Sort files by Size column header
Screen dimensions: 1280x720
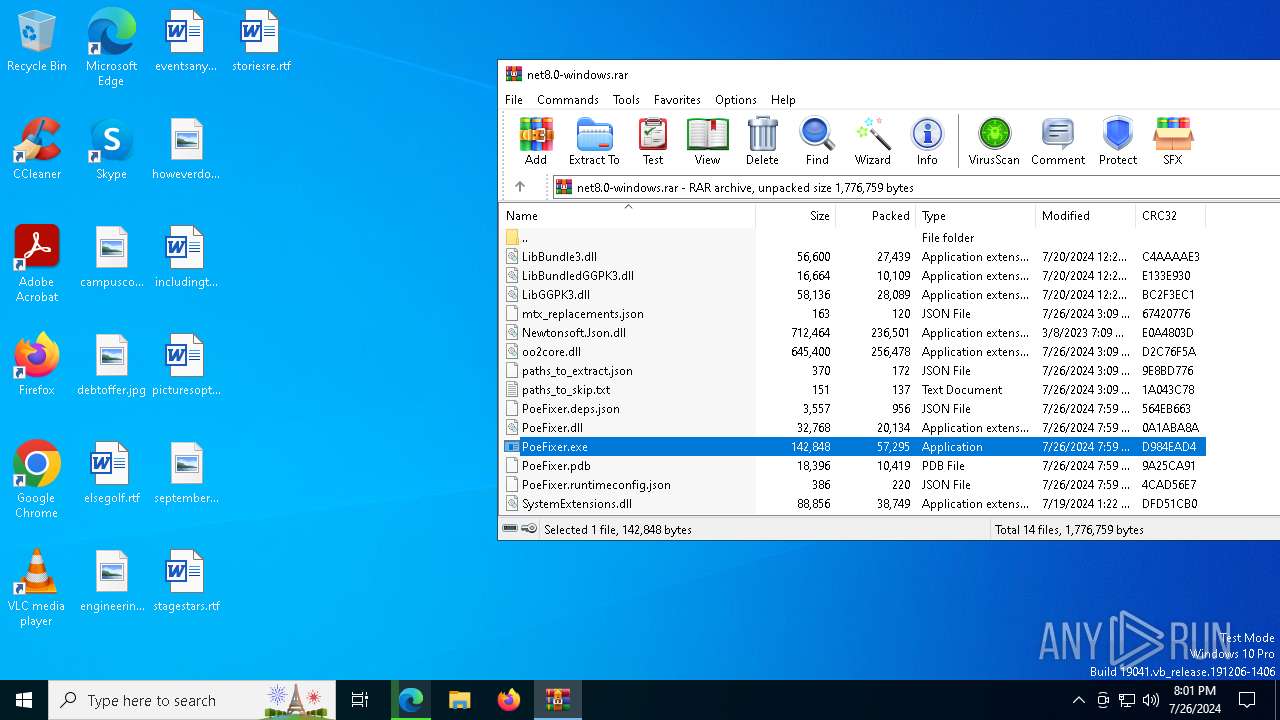pos(796,216)
